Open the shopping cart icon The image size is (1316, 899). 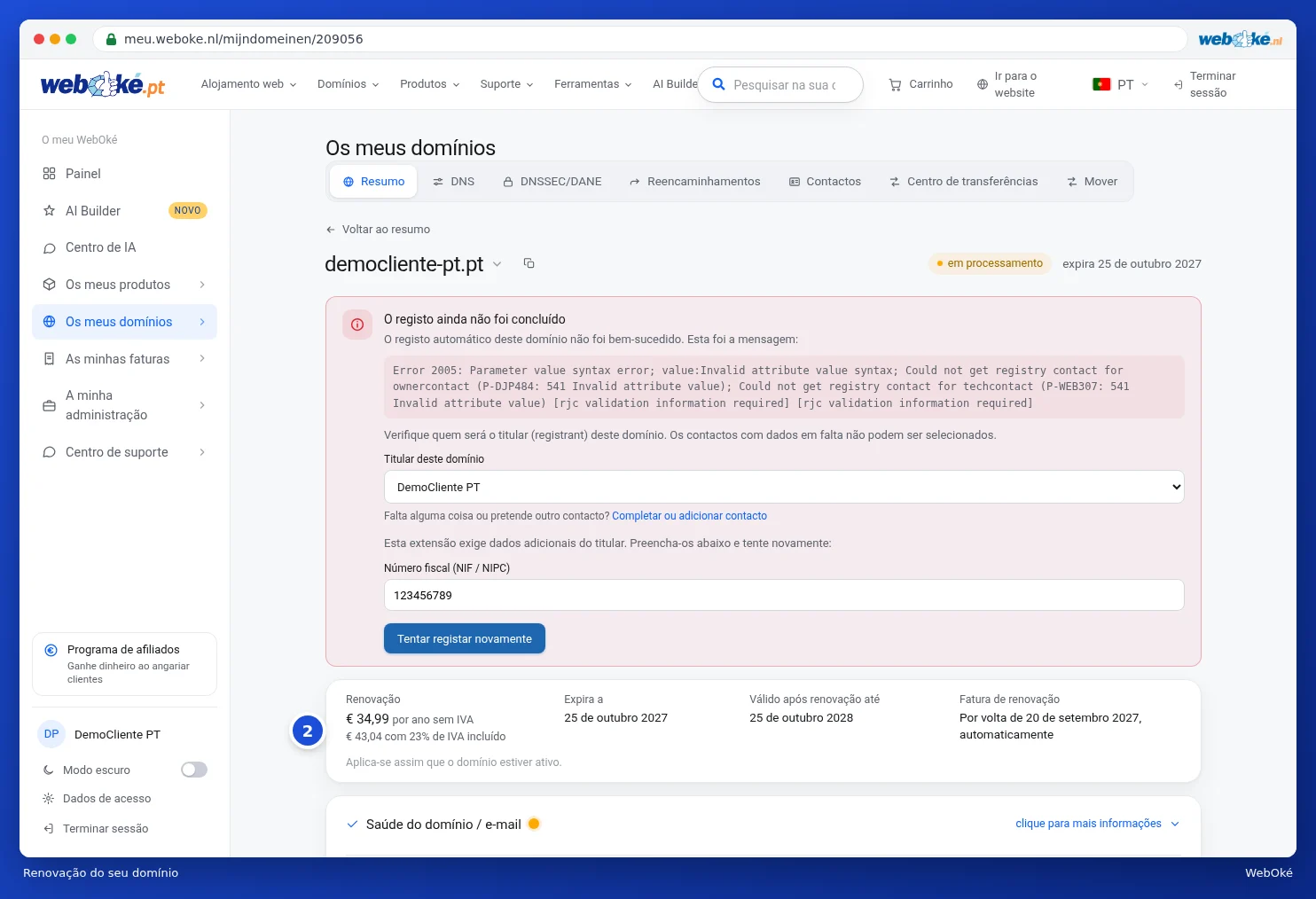tap(896, 84)
